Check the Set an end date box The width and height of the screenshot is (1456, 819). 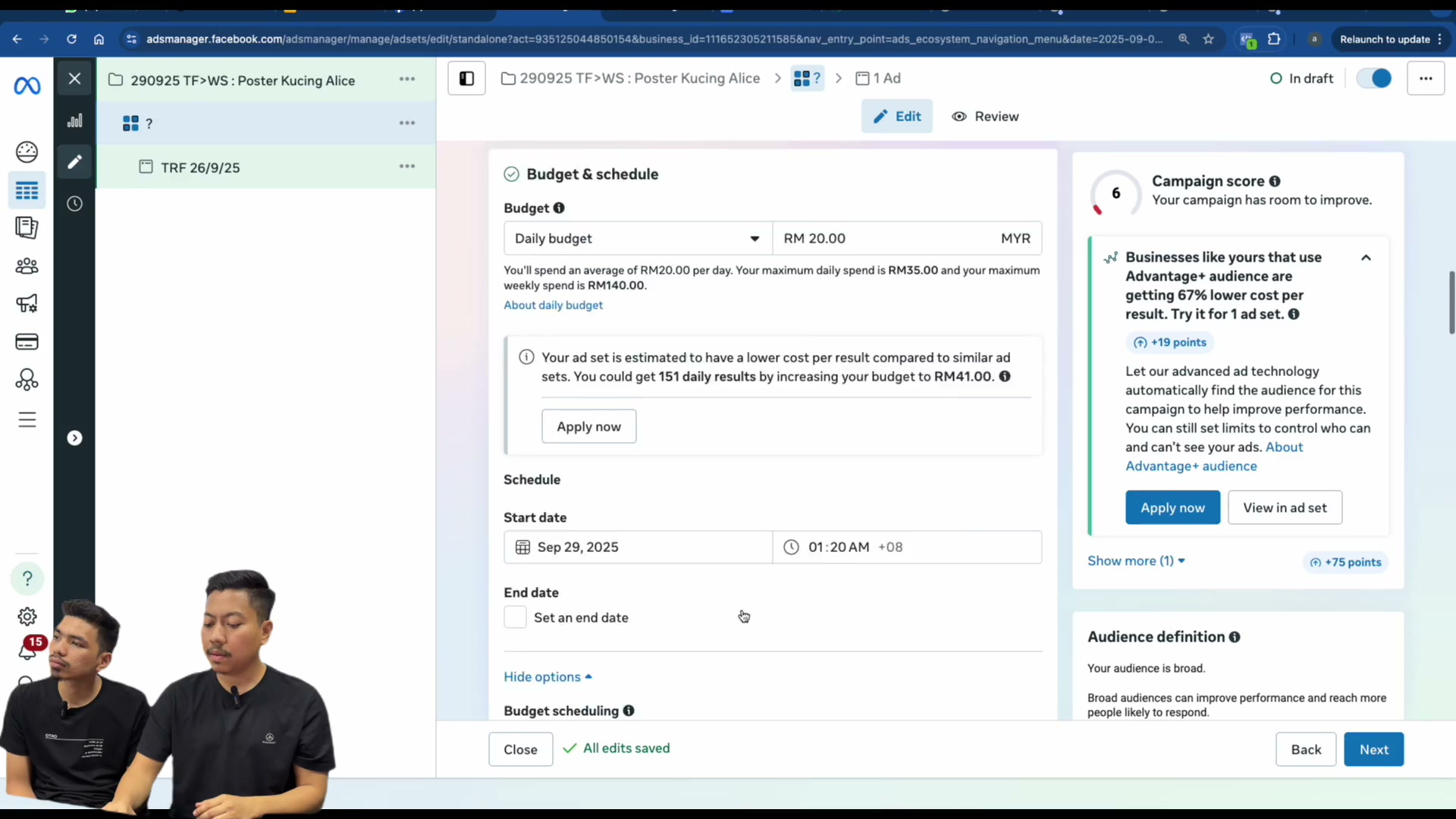pyautogui.click(x=515, y=617)
